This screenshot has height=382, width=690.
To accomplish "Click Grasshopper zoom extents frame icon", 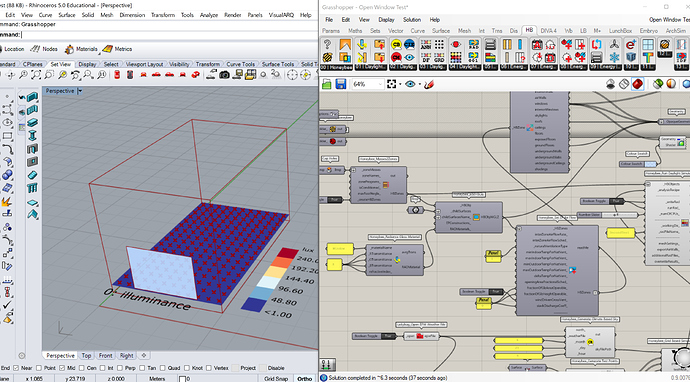I will click(392, 84).
